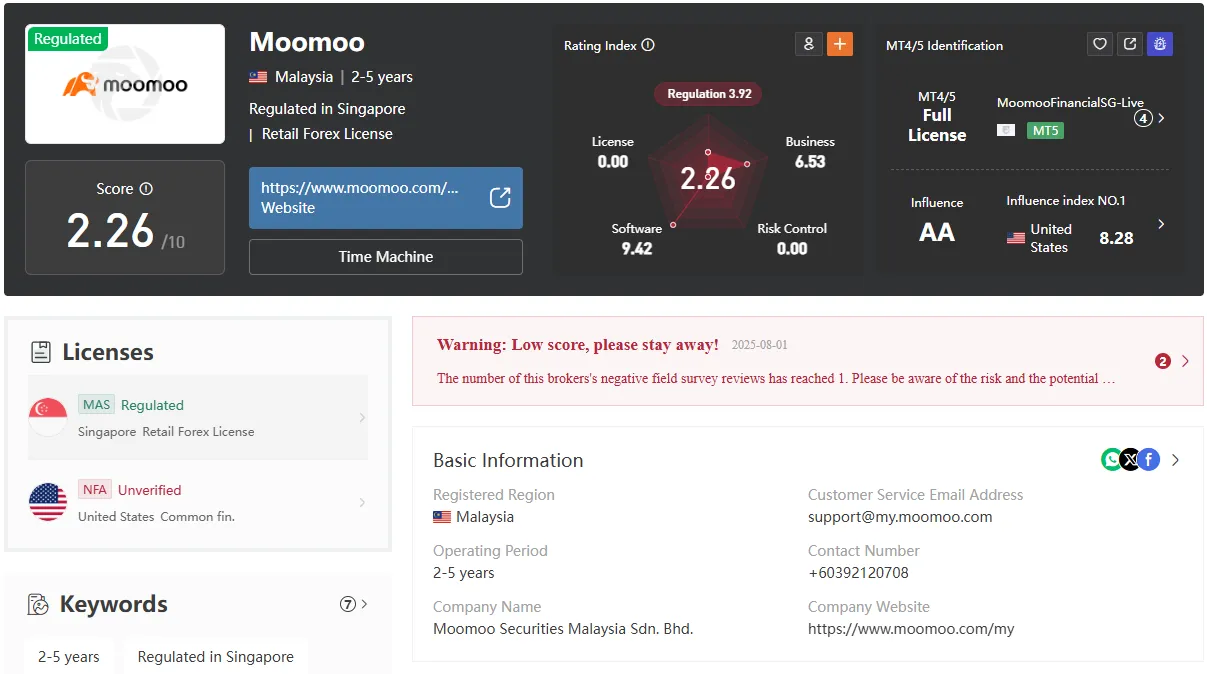Expand MoomooFinancialSG-Live server chevron

(1161, 118)
